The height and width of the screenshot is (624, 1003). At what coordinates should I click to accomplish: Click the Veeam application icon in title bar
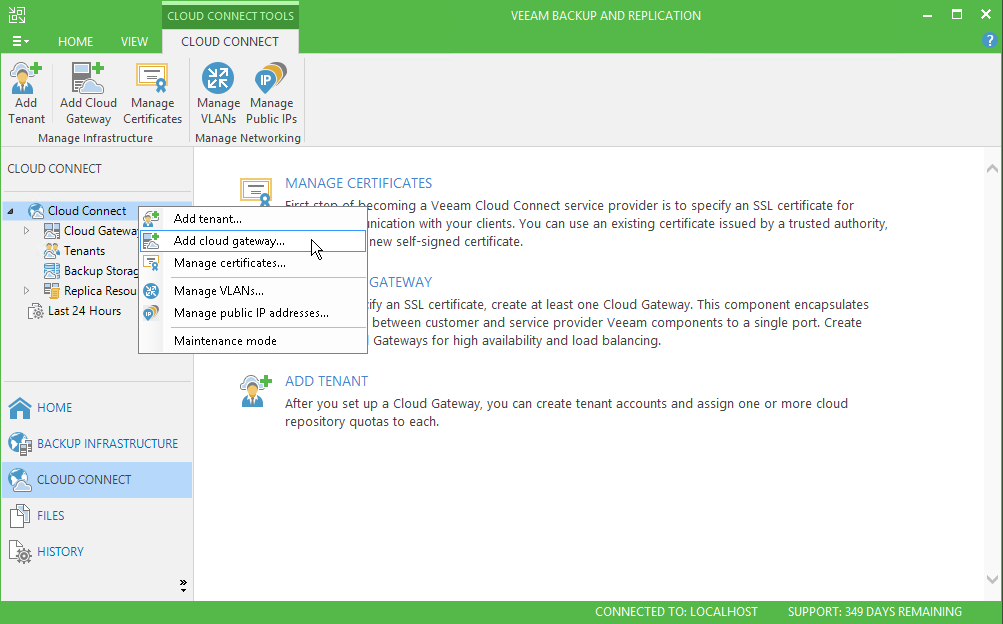(x=17, y=15)
